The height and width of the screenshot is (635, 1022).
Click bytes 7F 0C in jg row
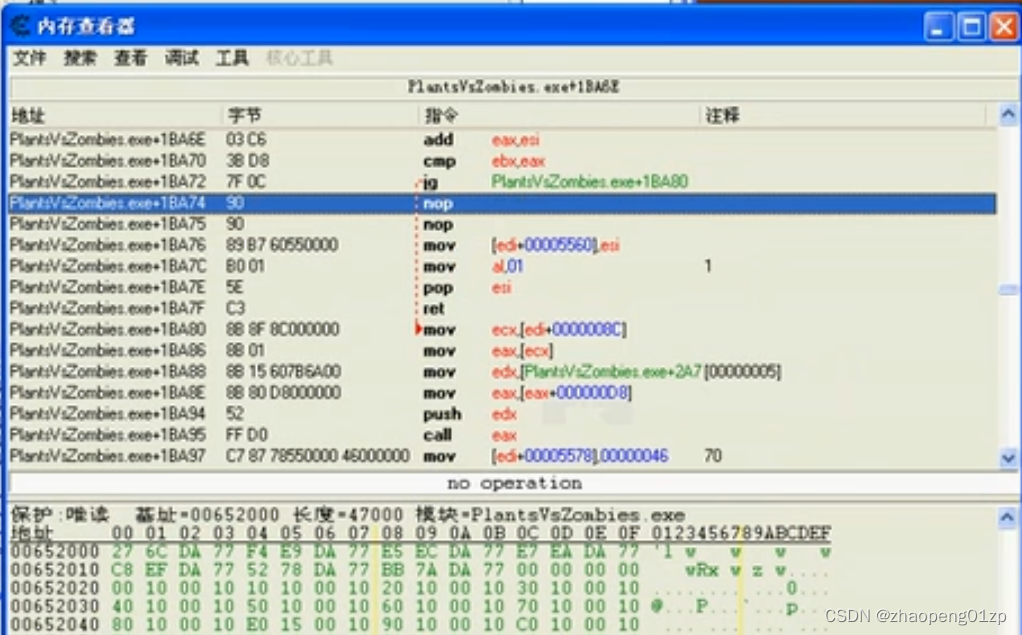click(246, 182)
